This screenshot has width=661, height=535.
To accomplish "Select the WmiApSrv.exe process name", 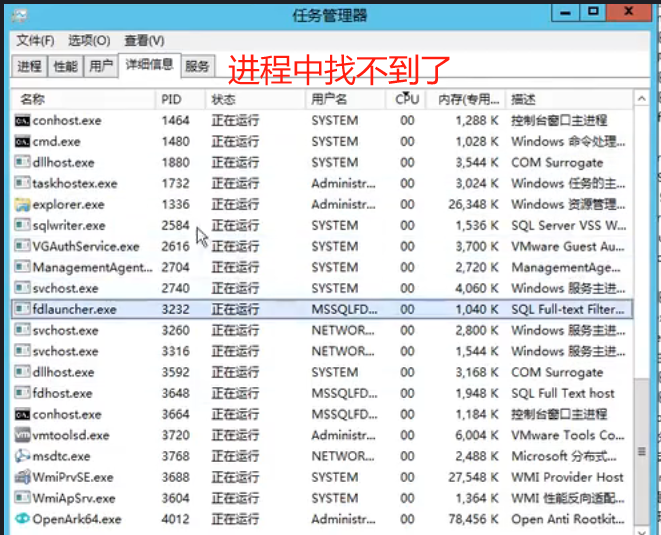I will pos(74,498).
